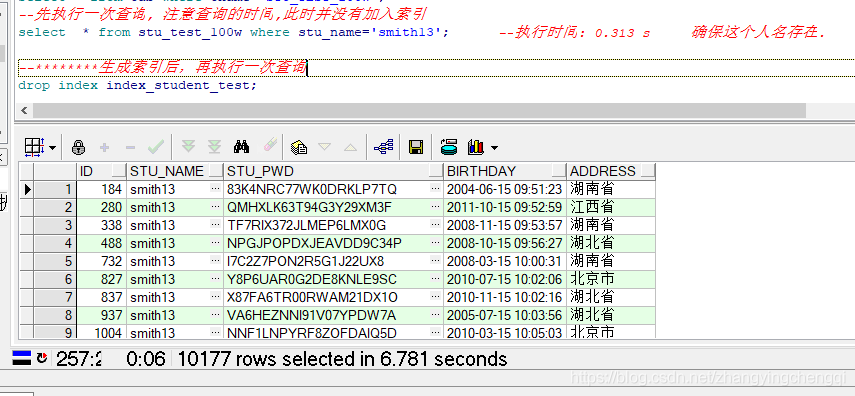Click the previous record up-triangle icon
The image size is (855, 396).
click(x=350, y=147)
